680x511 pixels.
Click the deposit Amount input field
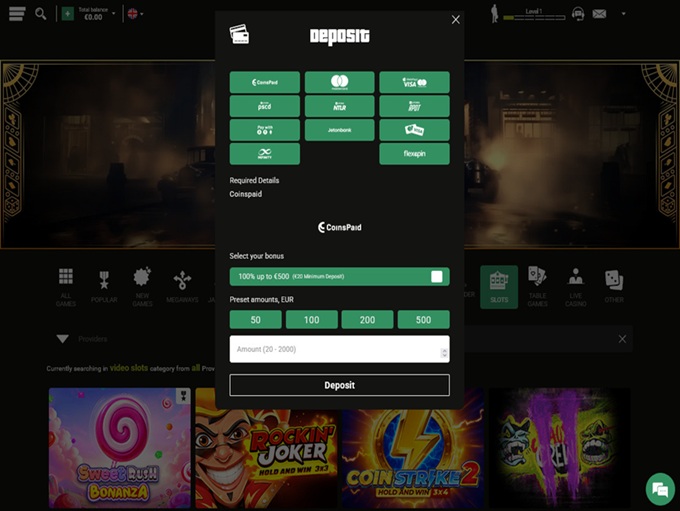click(334, 349)
